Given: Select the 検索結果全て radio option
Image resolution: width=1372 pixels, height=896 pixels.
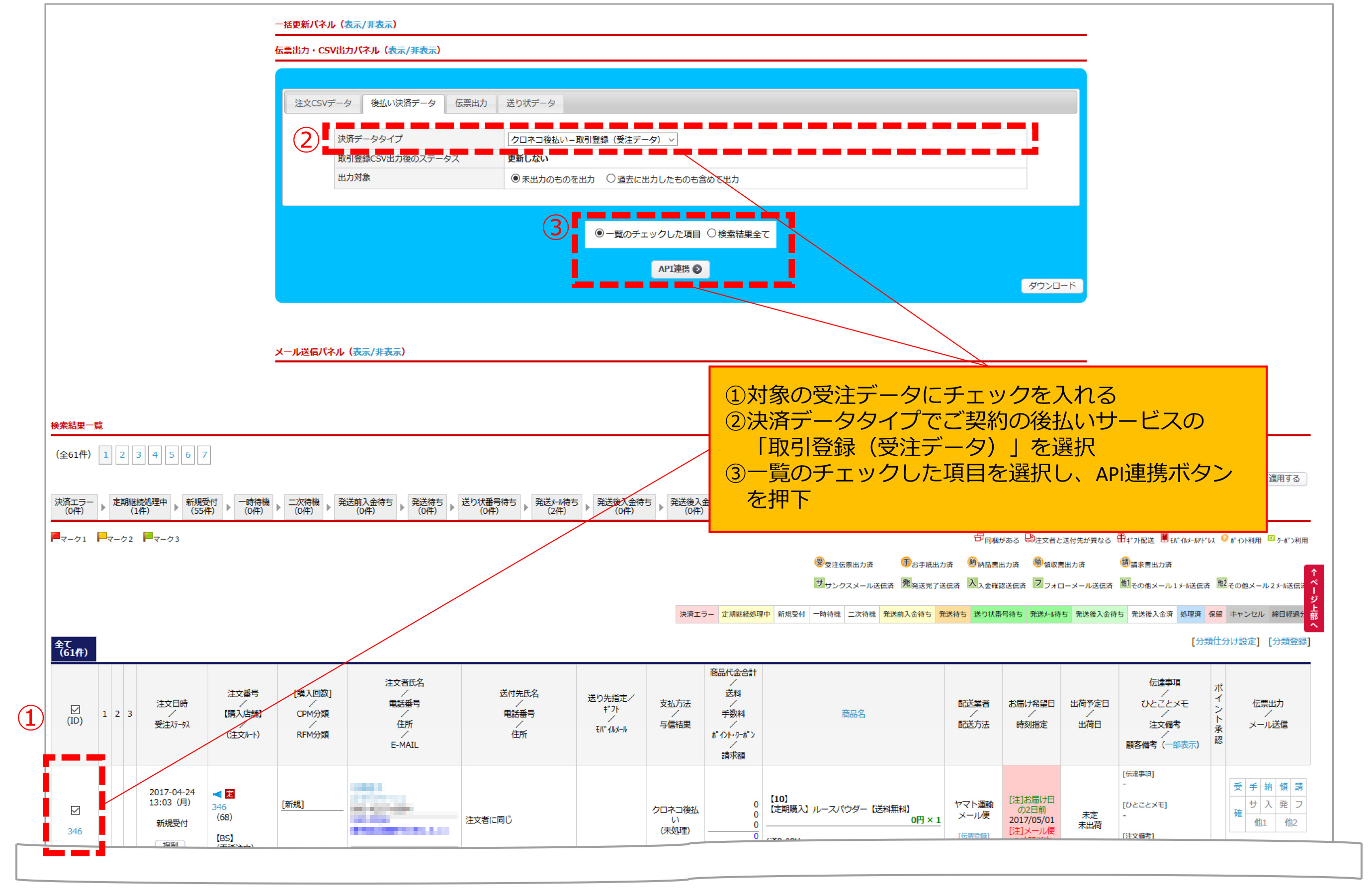Looking at the screenshot, I should point(712,234).
